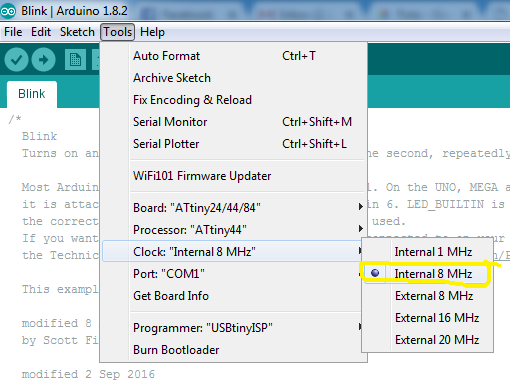Viewport: 510px width, 380px height.
Task: Click the Upload arrow icon
Action: coord(43,59)
